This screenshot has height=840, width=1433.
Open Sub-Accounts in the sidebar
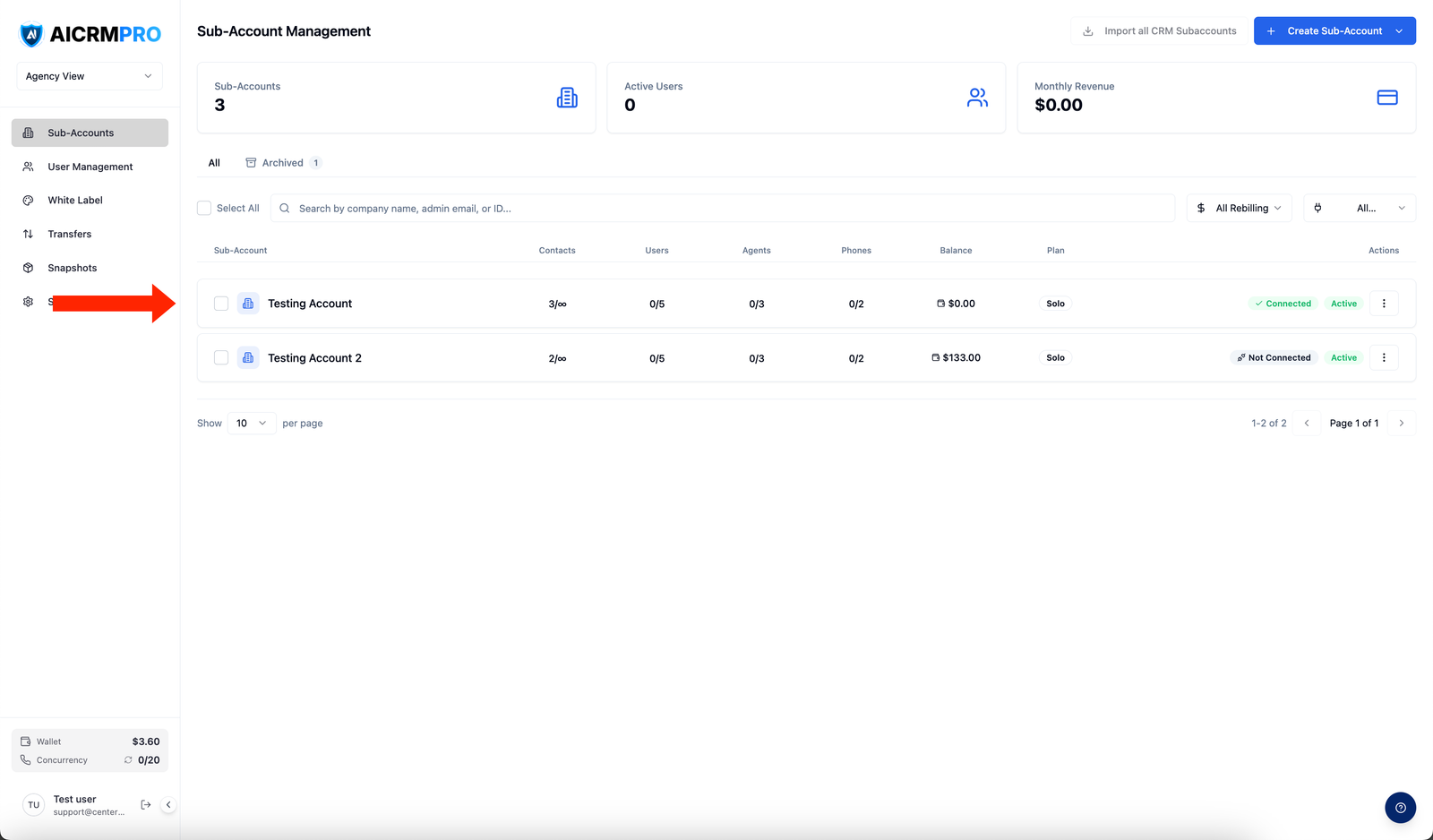click(x=90, y=133)
